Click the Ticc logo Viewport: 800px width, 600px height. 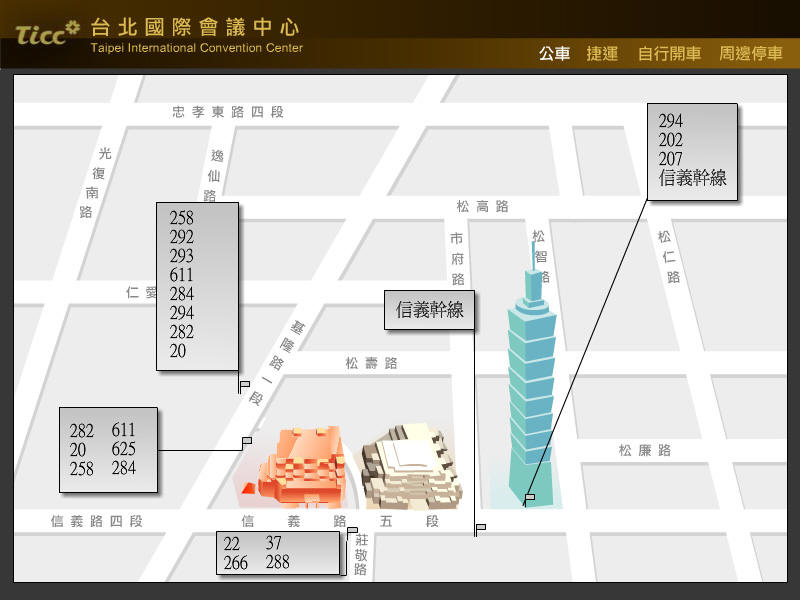pyautogui.click(x=47, y=33)
